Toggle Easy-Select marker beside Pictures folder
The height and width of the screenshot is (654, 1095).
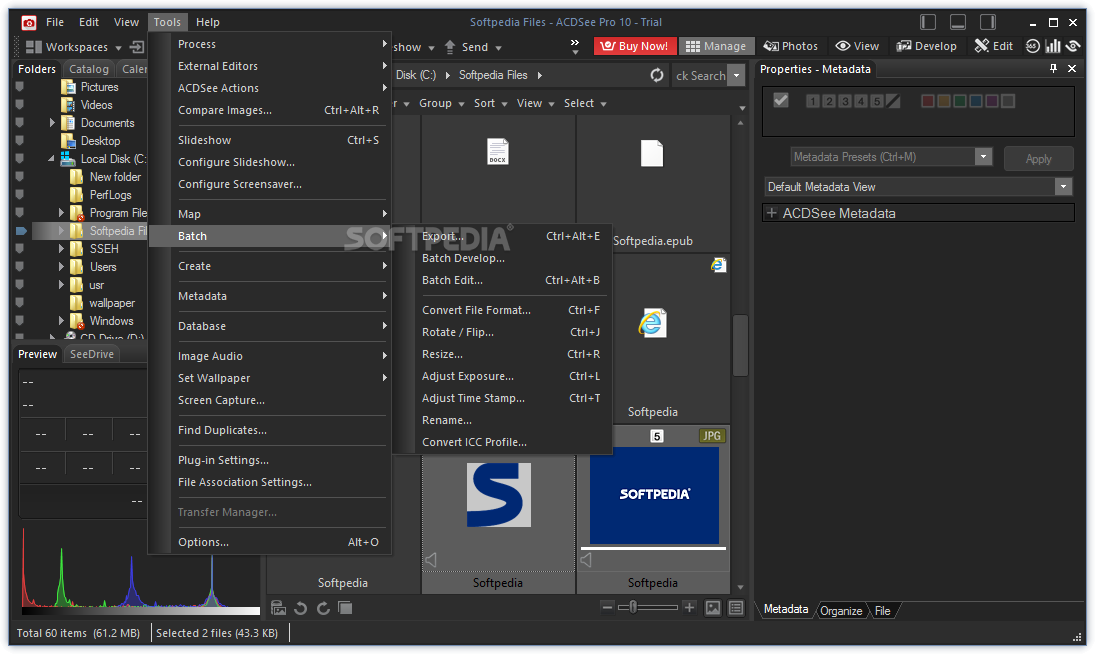pyautogui.click(x=20, y=87)
